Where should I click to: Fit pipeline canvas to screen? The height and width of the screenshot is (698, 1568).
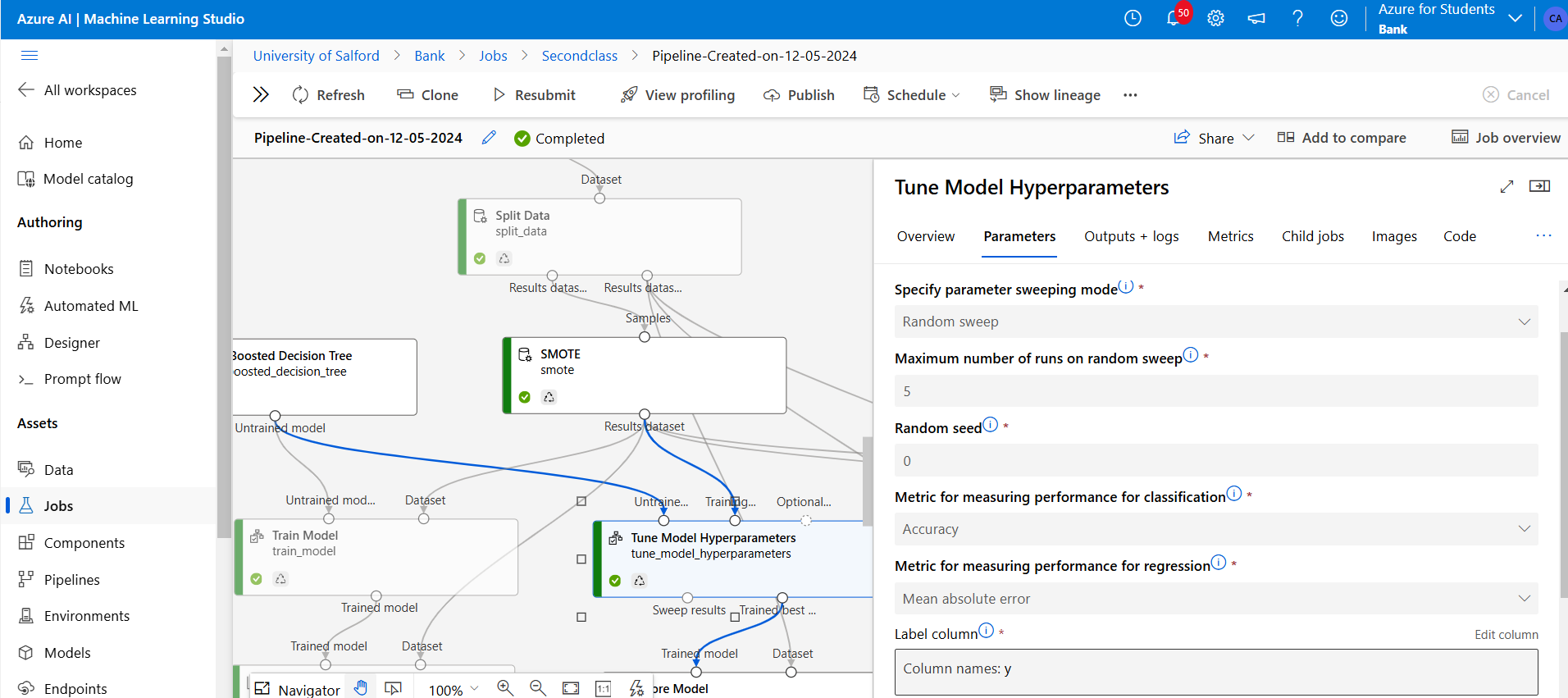point(571,688)
